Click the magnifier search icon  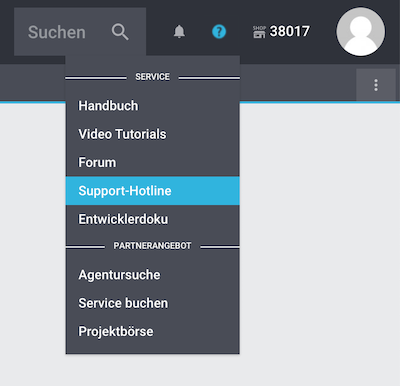[120, 32]
